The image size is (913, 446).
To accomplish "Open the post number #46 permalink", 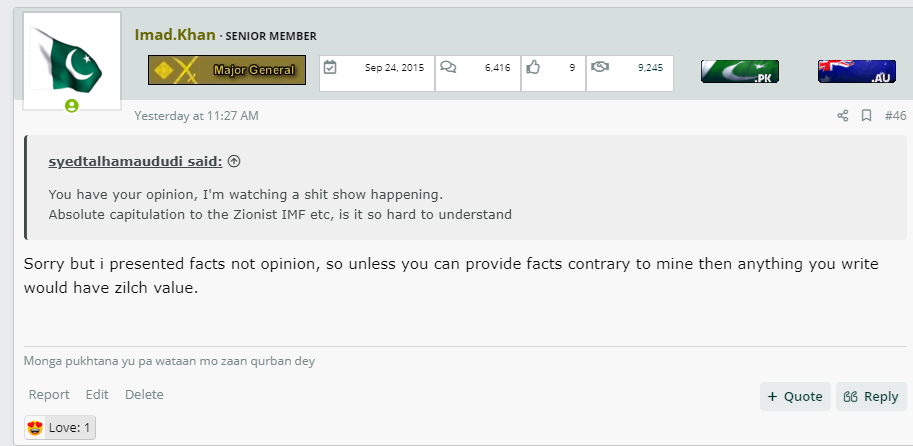I will [896, 116].
